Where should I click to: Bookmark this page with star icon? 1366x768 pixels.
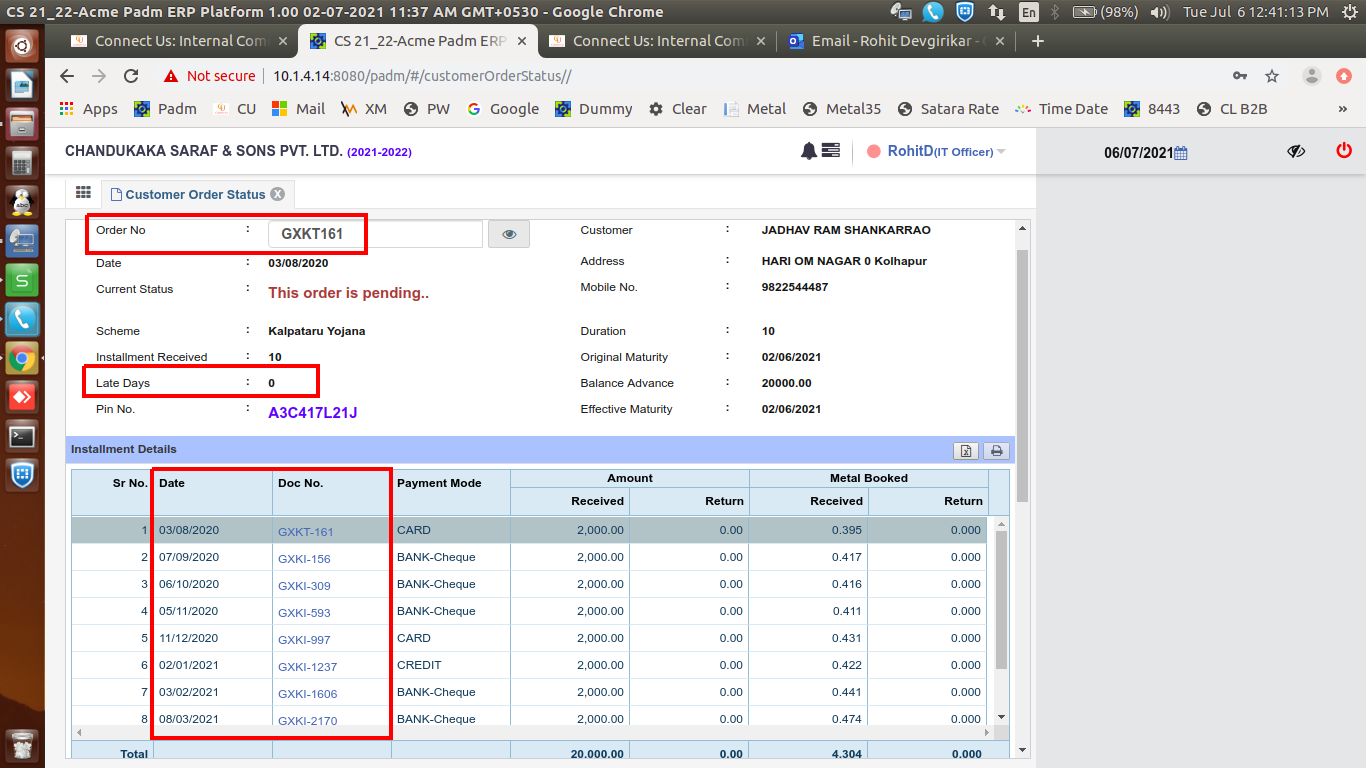(1272, 76)
